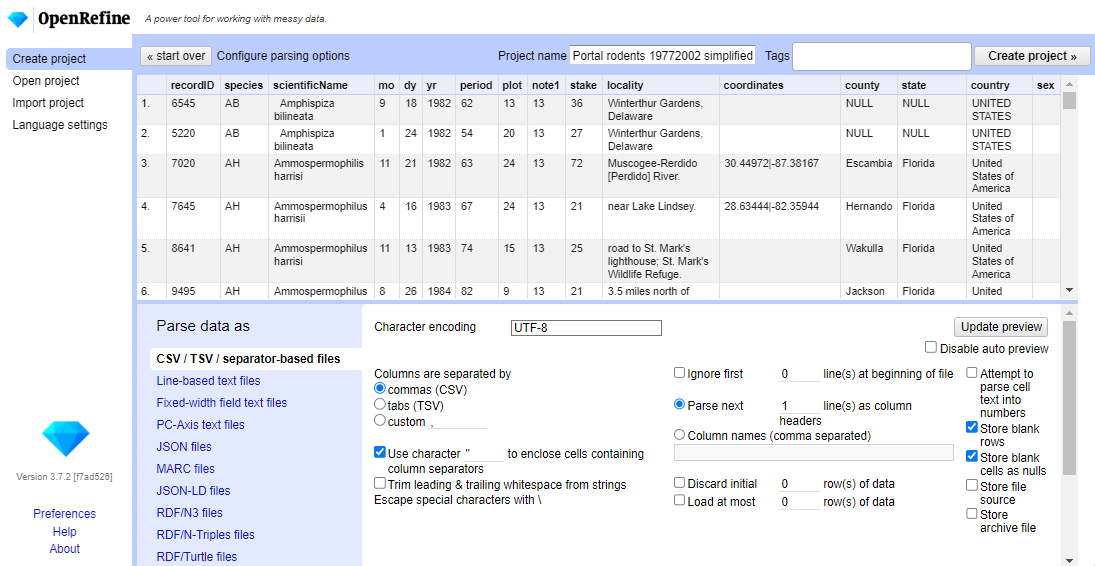Switch to Import project tab
Screen dimensions: 1095x566
pyautogui.click(x=48, y=103)
